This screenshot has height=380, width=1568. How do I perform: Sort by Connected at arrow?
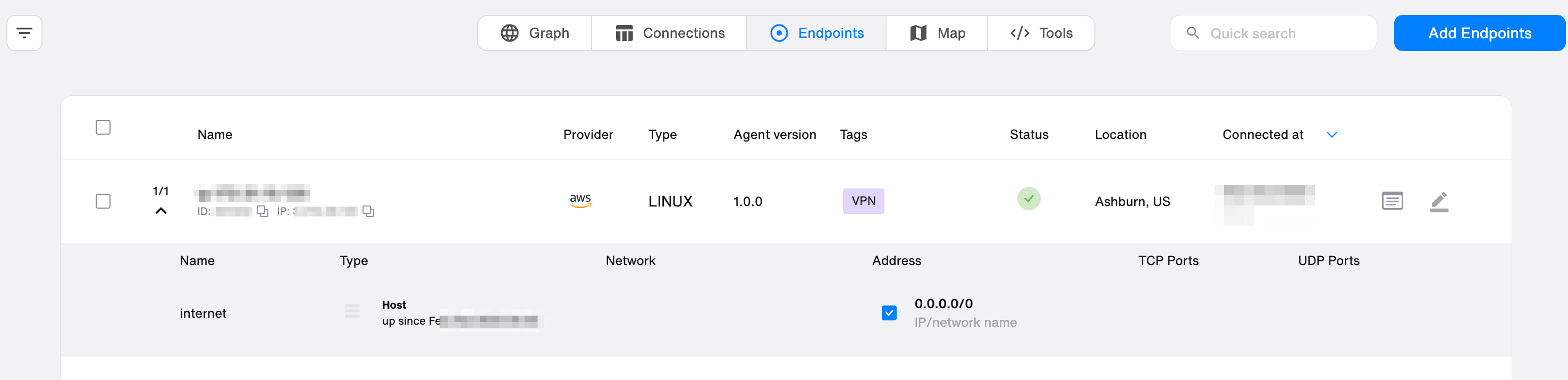(x=1331, y=135)
